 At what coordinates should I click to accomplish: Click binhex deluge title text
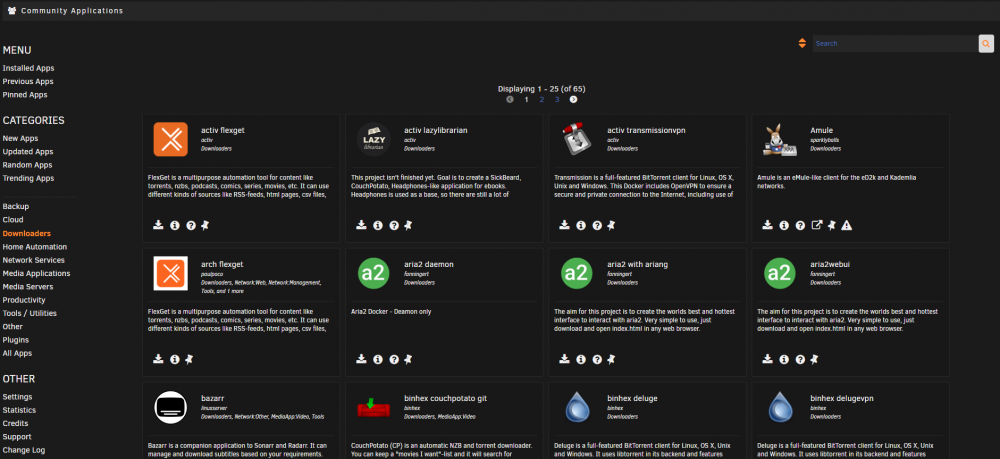pos(632,398)
